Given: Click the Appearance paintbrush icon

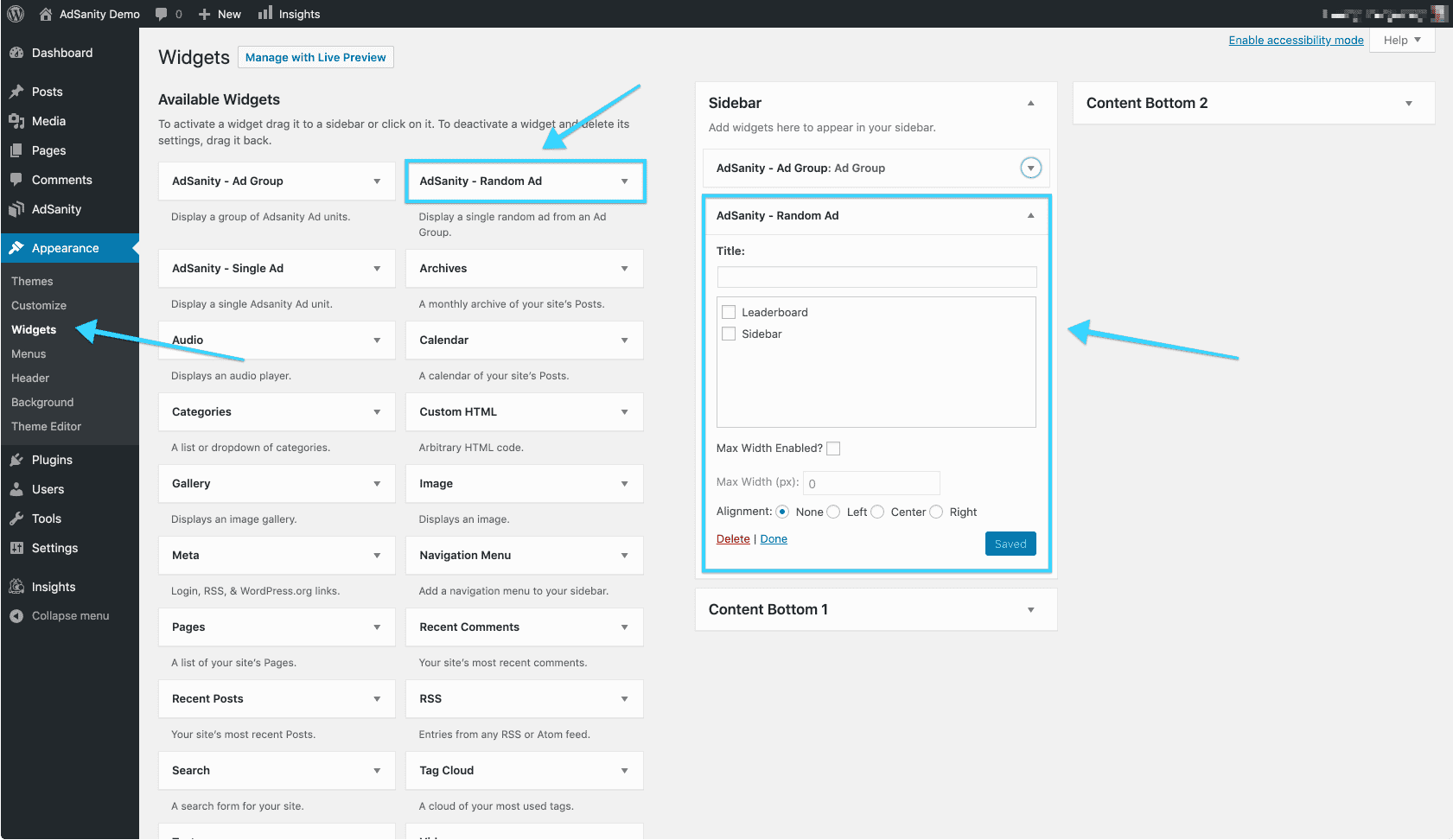Looking at the screenshot, I should 16,248.
